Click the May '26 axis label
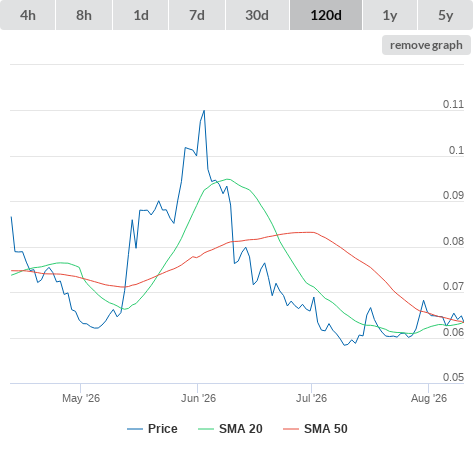474x455 pixels. click(x=81, y=398)
